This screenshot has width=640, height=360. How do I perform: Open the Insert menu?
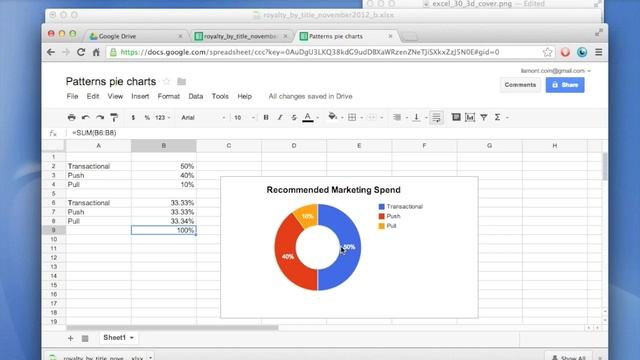point(140,96)
